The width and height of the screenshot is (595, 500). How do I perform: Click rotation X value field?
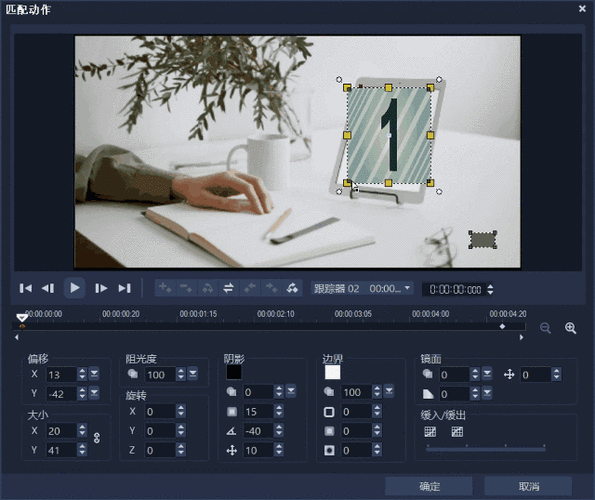[x=160, y=412]
